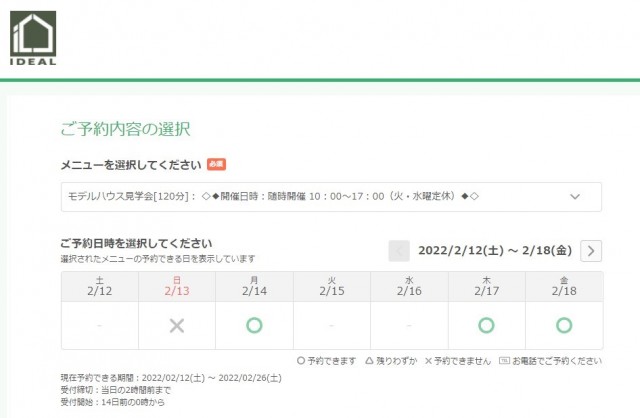Select the available circle for Friday 2/18
640x418 pixels.
(564, 325)
